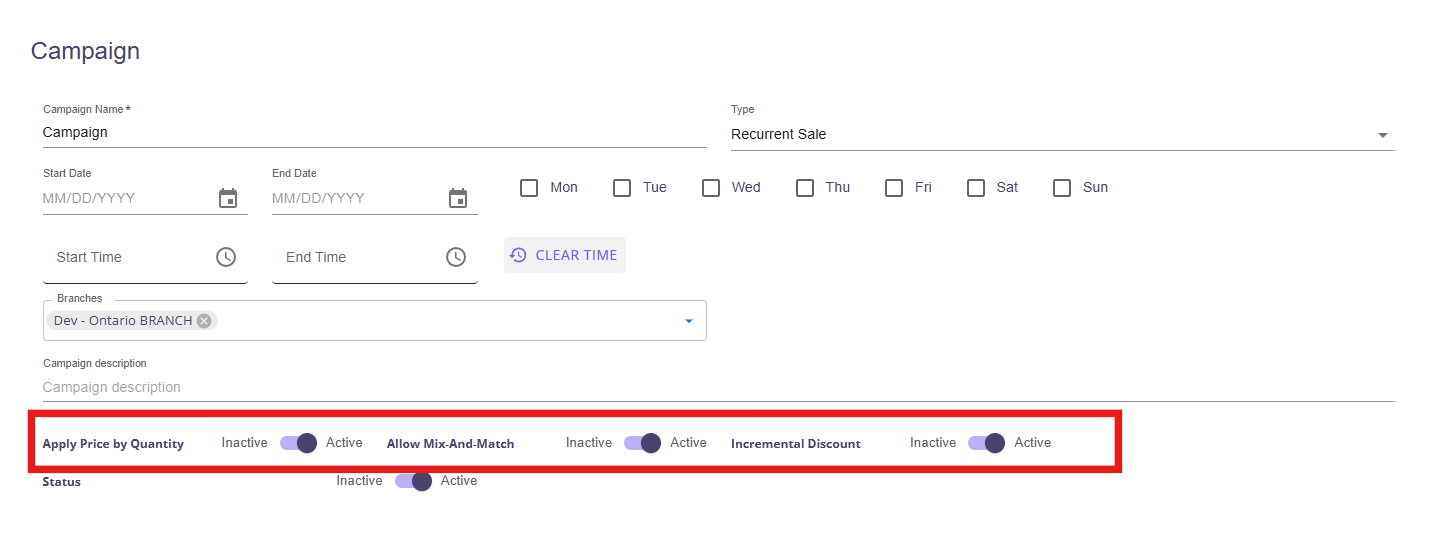Remove the Dev - Ontario BRANCH chip
This screenshot has width=1438, height=547.
[x=204, y=321]
